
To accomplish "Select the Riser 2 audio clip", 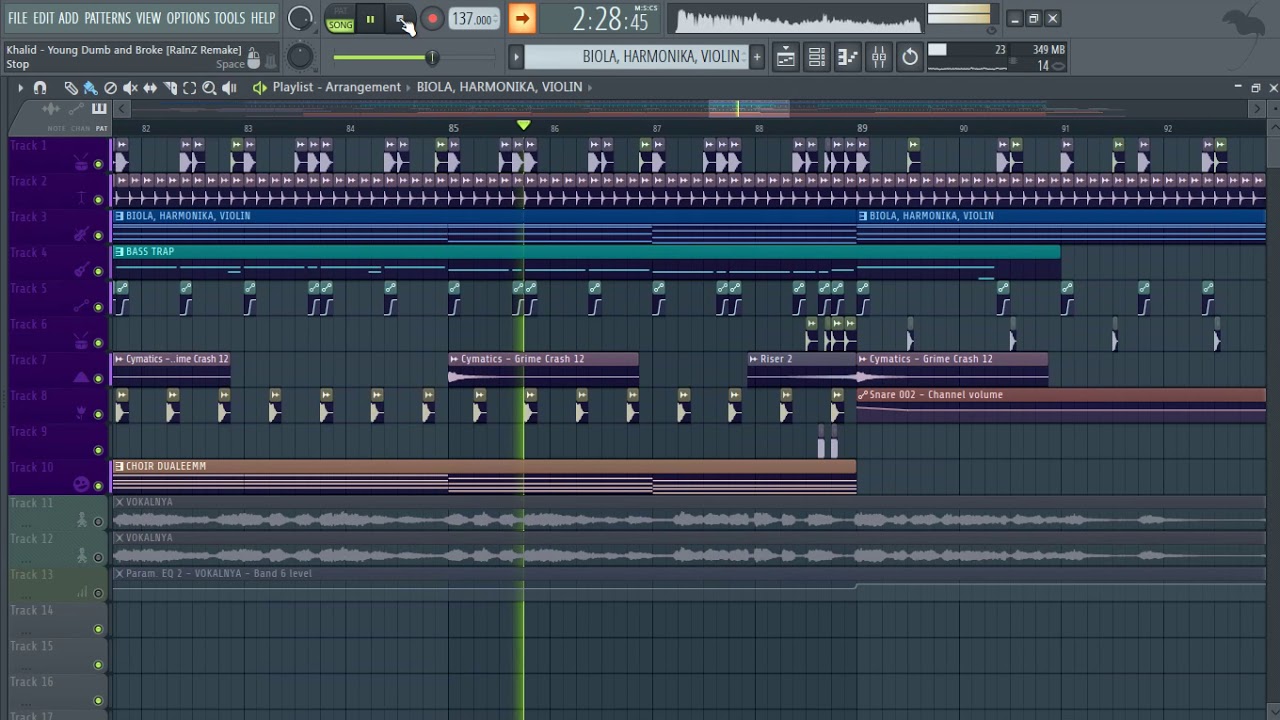I will (x=801, y=369).
